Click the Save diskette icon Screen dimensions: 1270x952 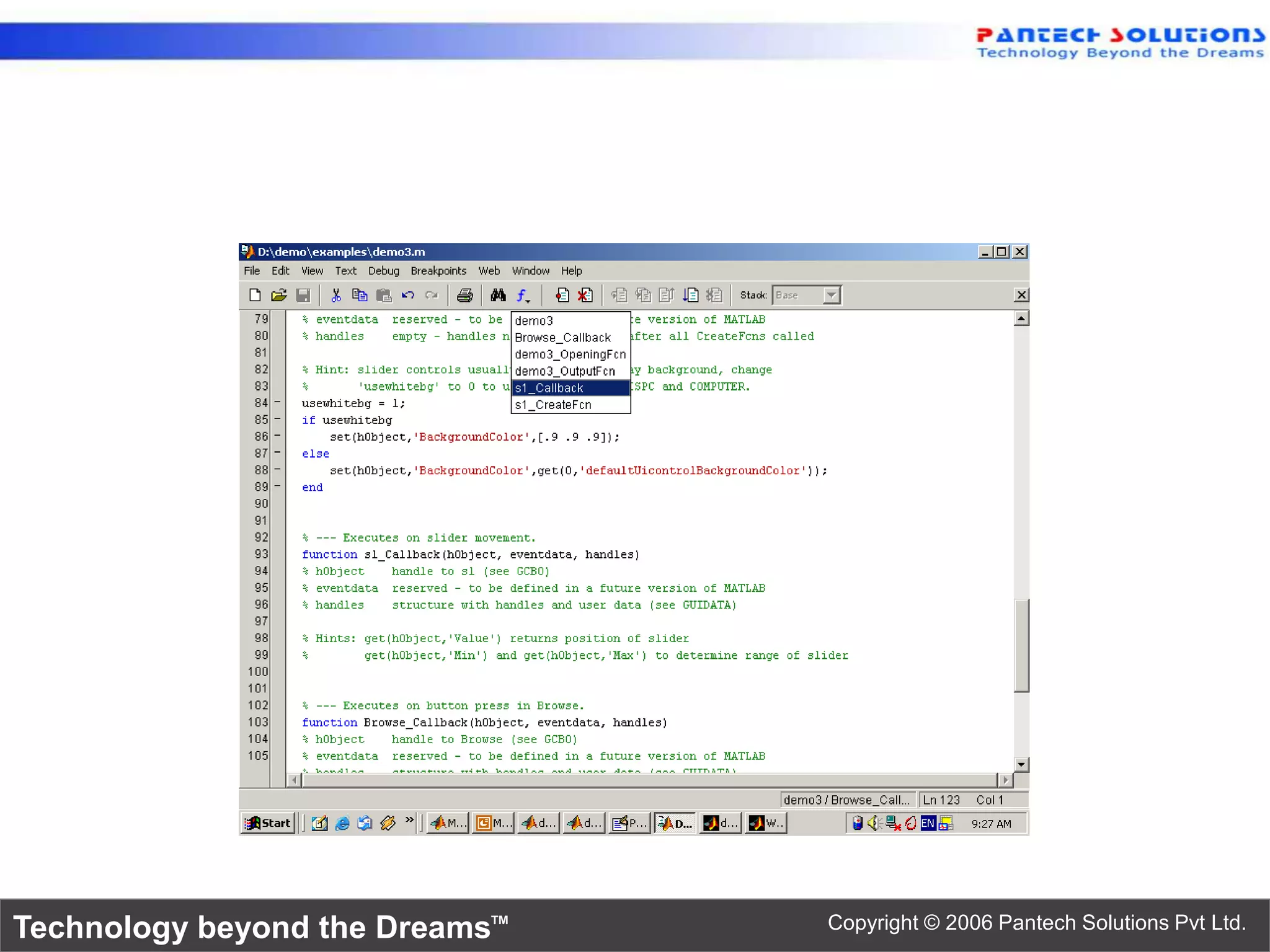303,296
